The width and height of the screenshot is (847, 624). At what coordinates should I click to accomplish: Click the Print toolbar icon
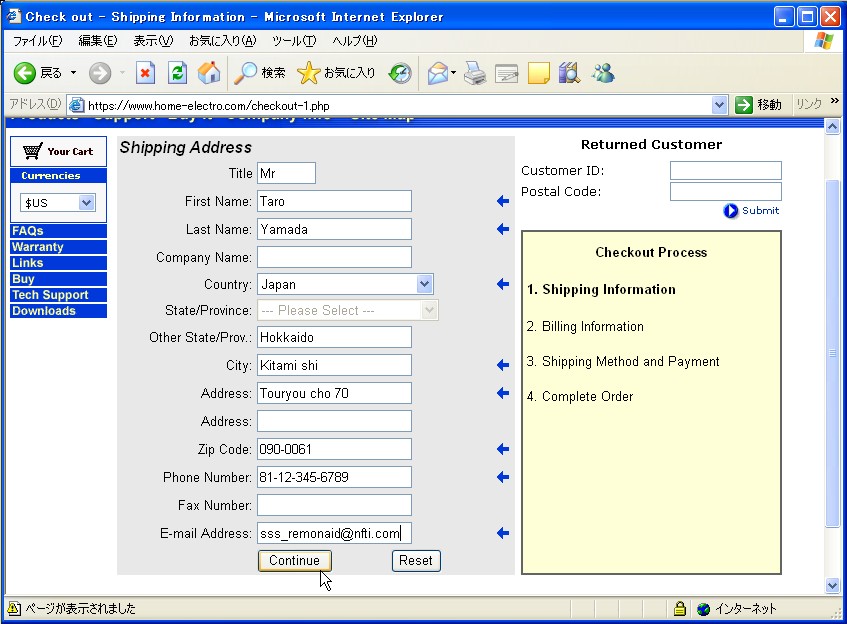pos(475,73)
